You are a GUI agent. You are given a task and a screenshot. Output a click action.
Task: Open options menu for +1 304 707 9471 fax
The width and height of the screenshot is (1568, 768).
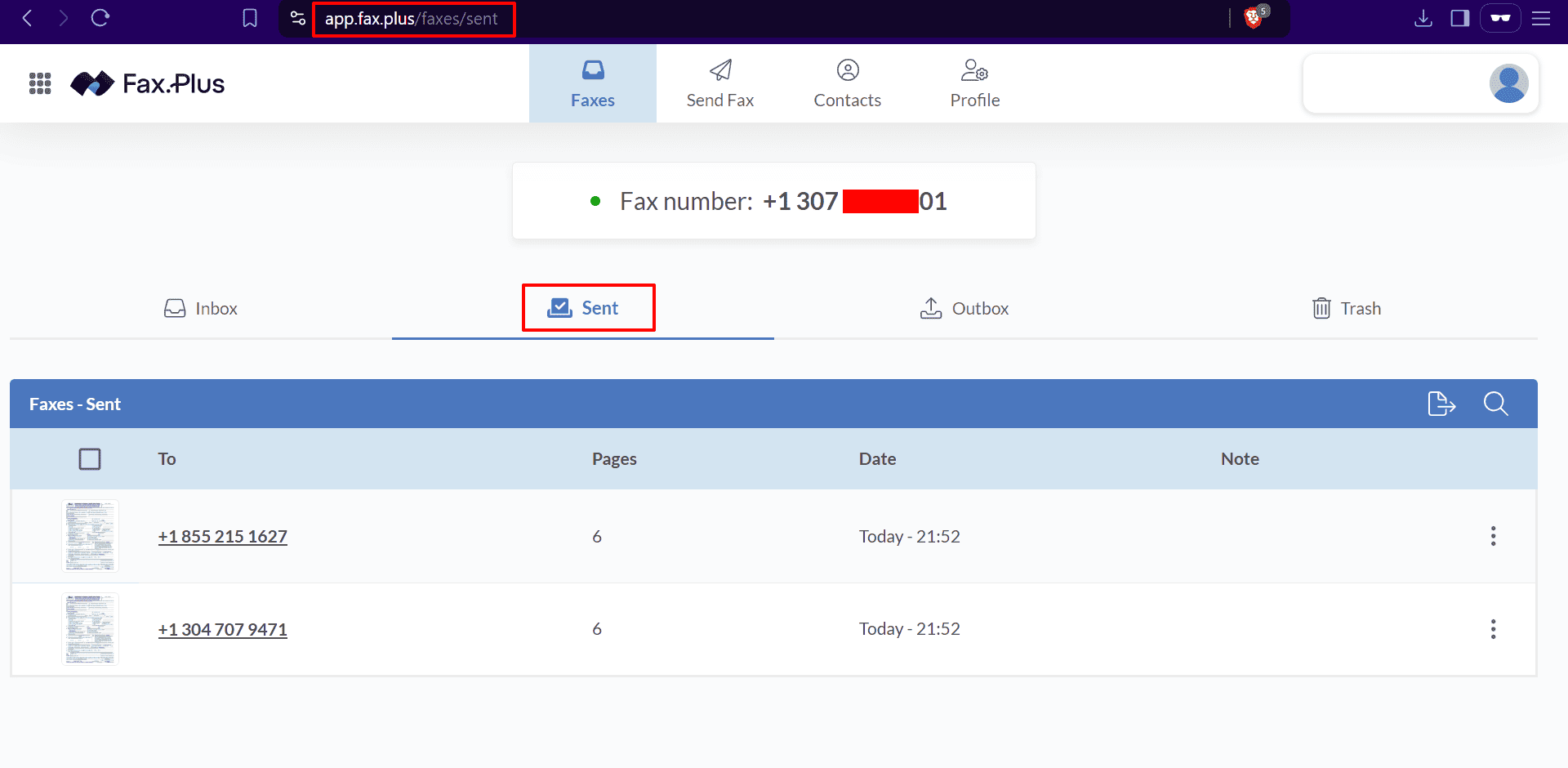pos(1493,629)
